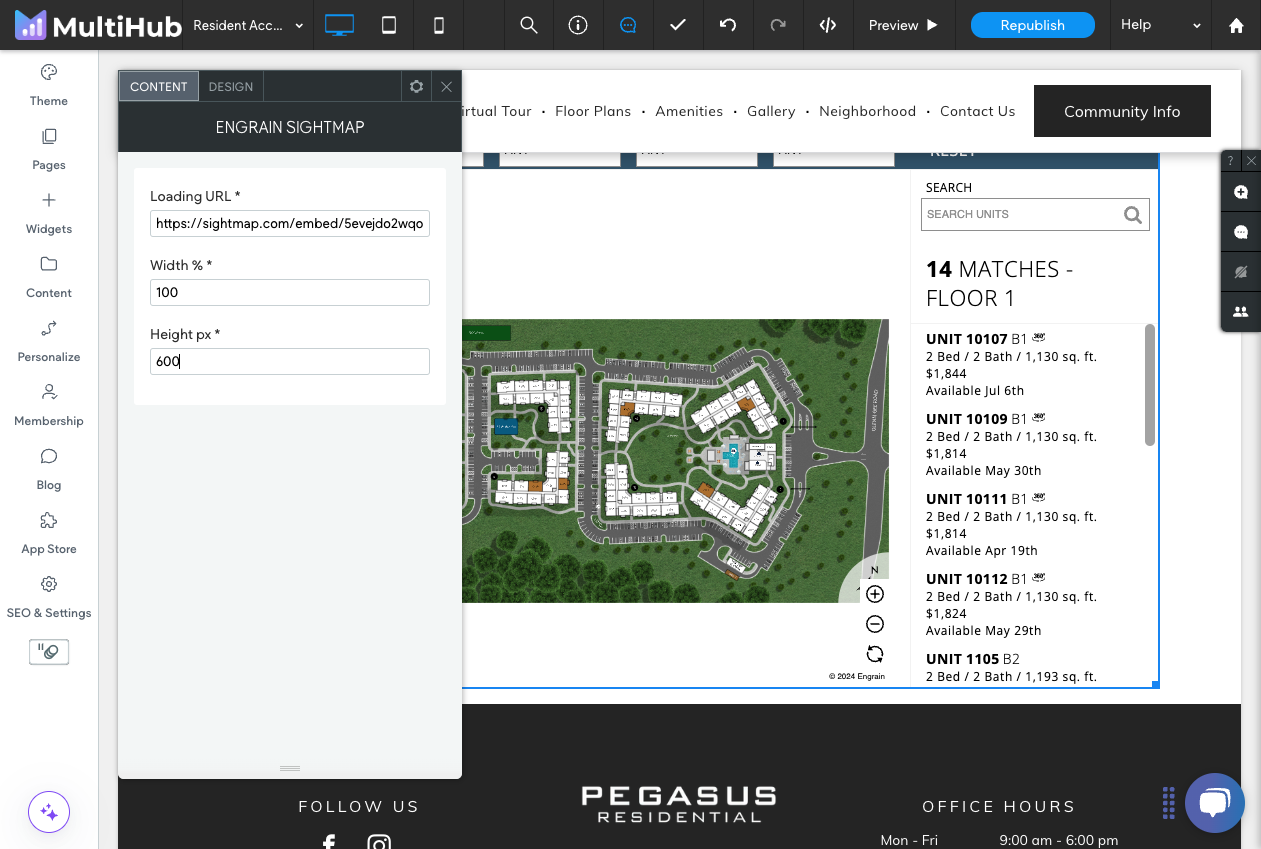Open the live chat bubble

click(1214, 802)
